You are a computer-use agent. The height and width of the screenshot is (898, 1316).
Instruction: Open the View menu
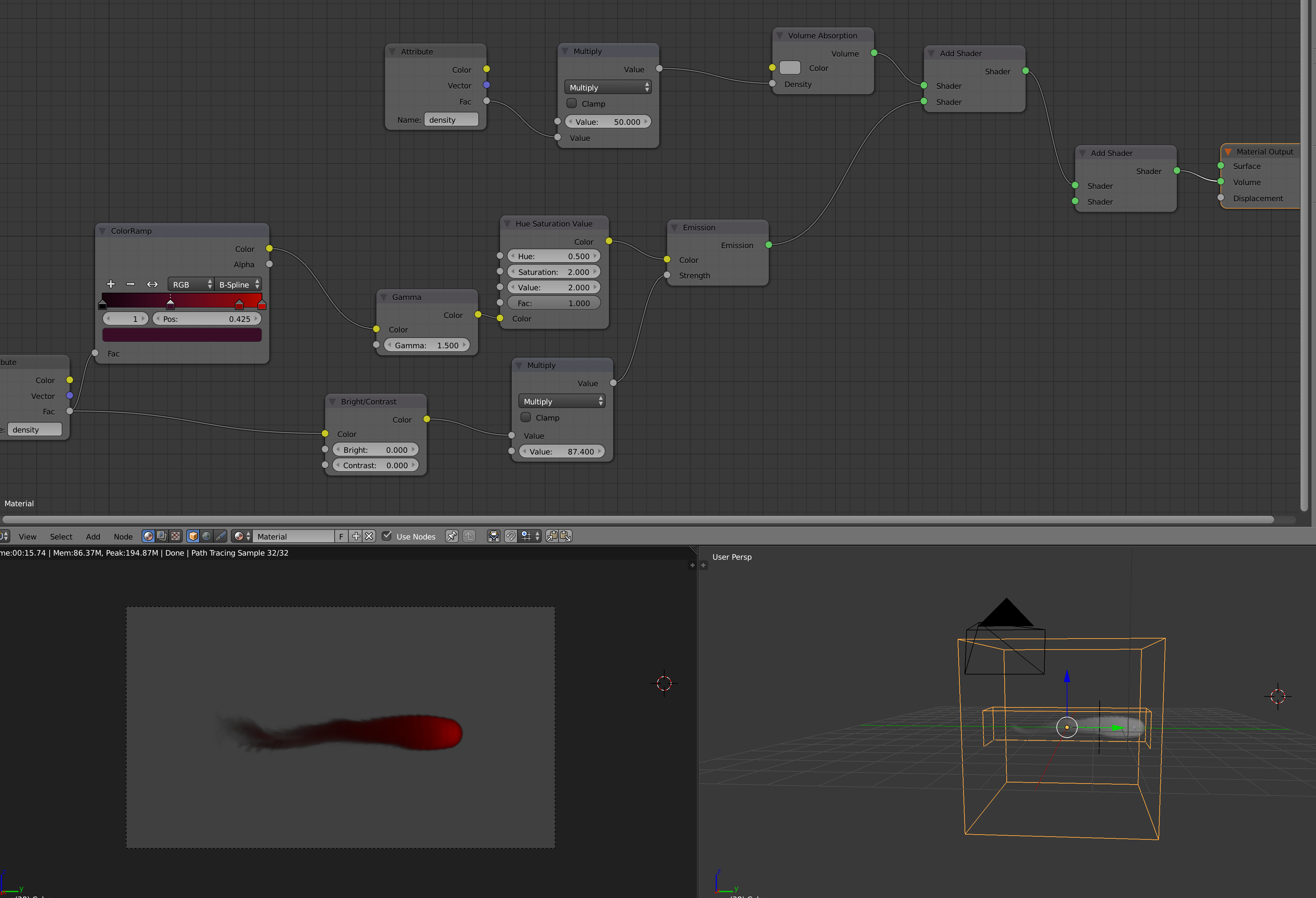pyautogui.click(x=27, y=537)
